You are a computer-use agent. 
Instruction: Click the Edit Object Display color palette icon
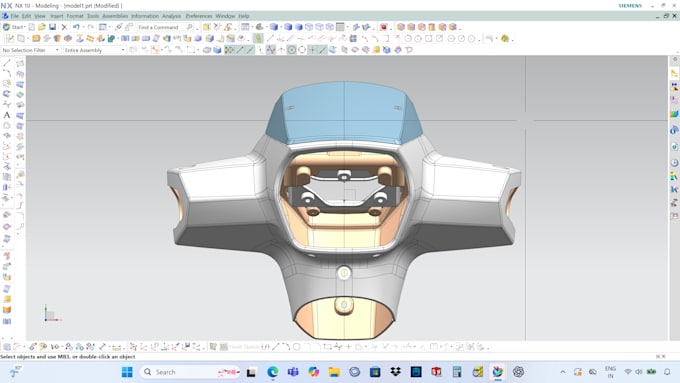tap(505, 39)
